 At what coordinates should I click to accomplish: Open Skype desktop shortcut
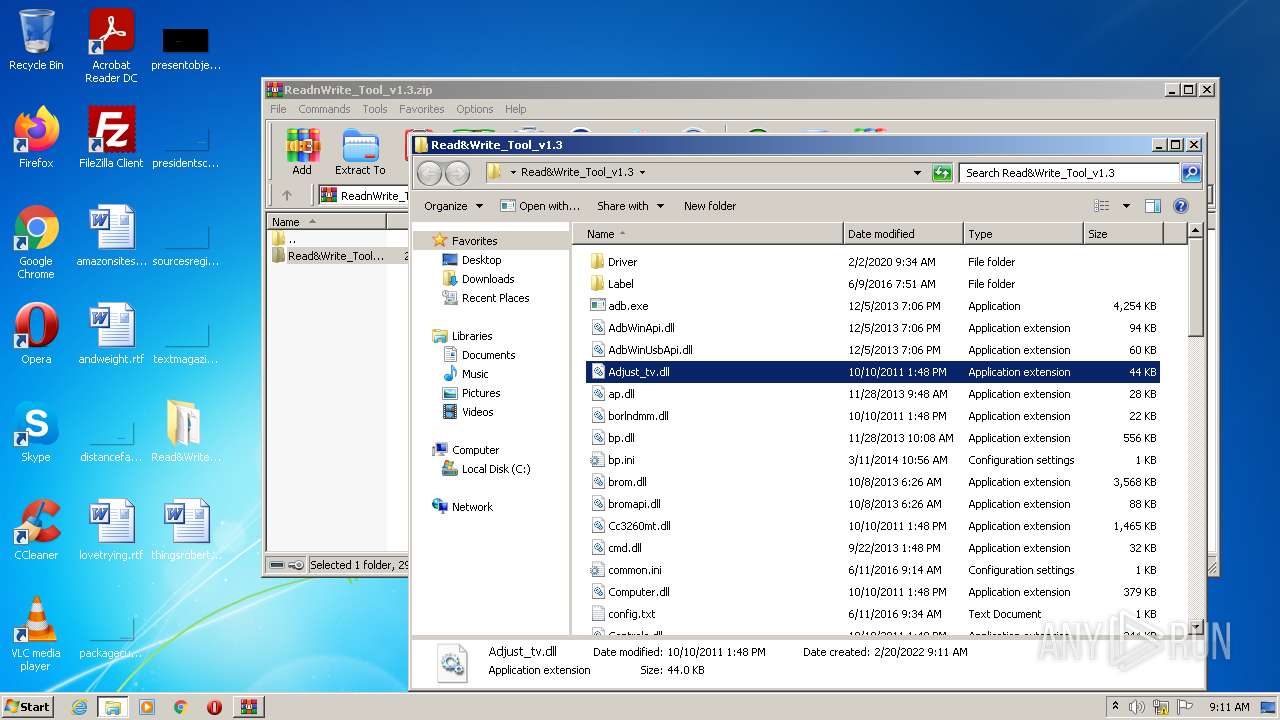tap(36, 432)
